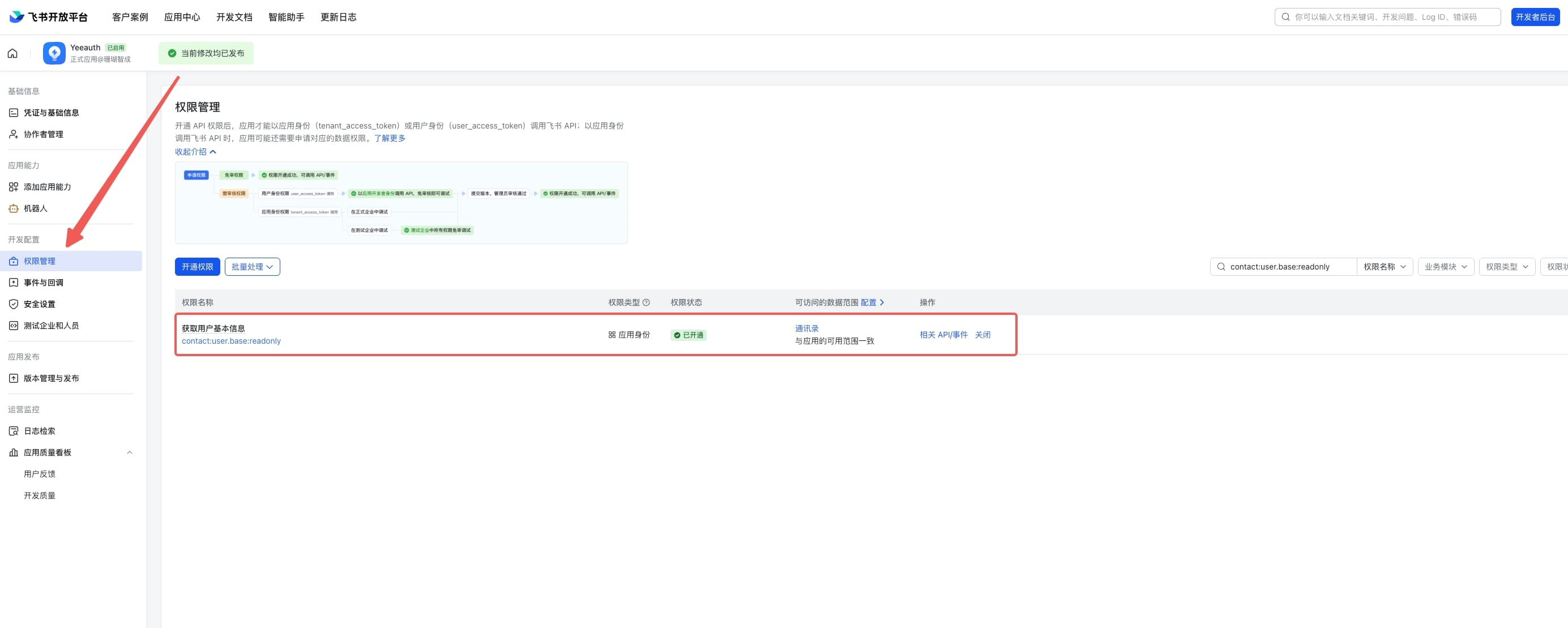
Task: Open 智能助手 in top navigation
Action: (x=287, y=17)
